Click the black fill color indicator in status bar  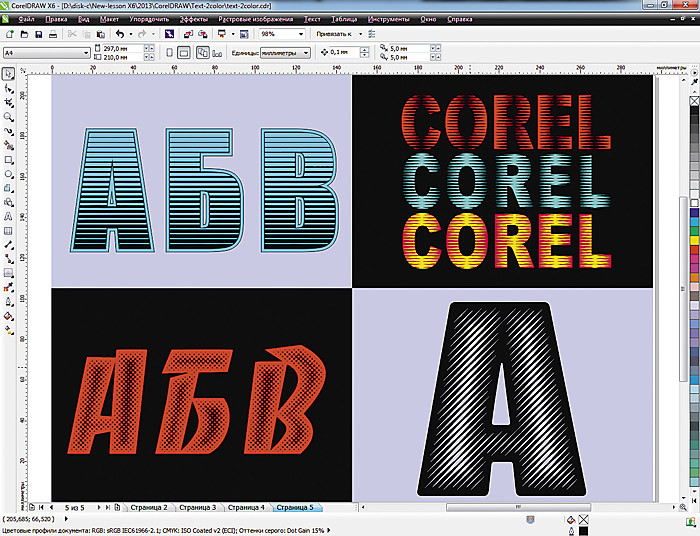[x=583, y=531]
